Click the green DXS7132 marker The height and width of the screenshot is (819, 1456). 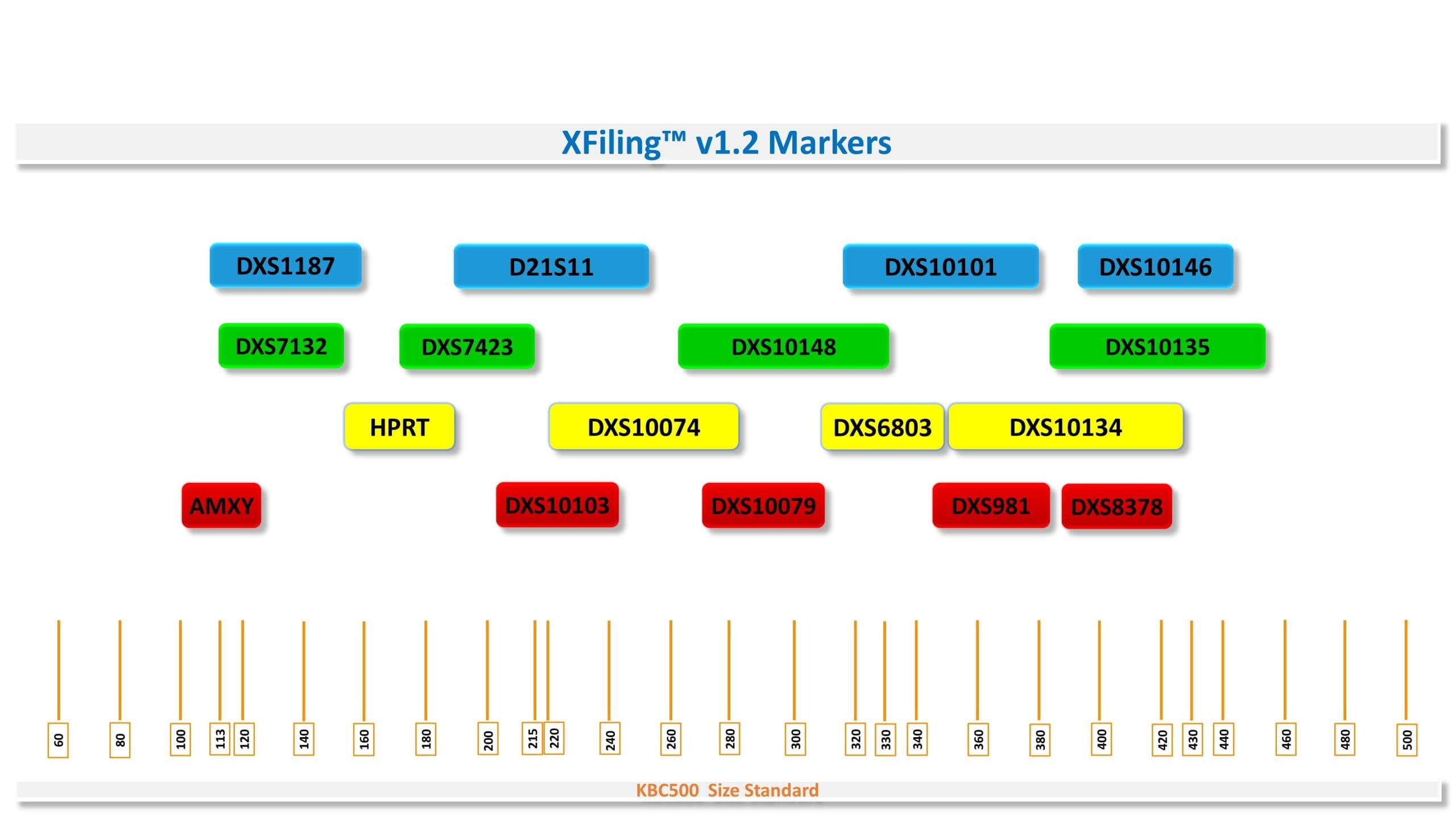click(281, 346)
